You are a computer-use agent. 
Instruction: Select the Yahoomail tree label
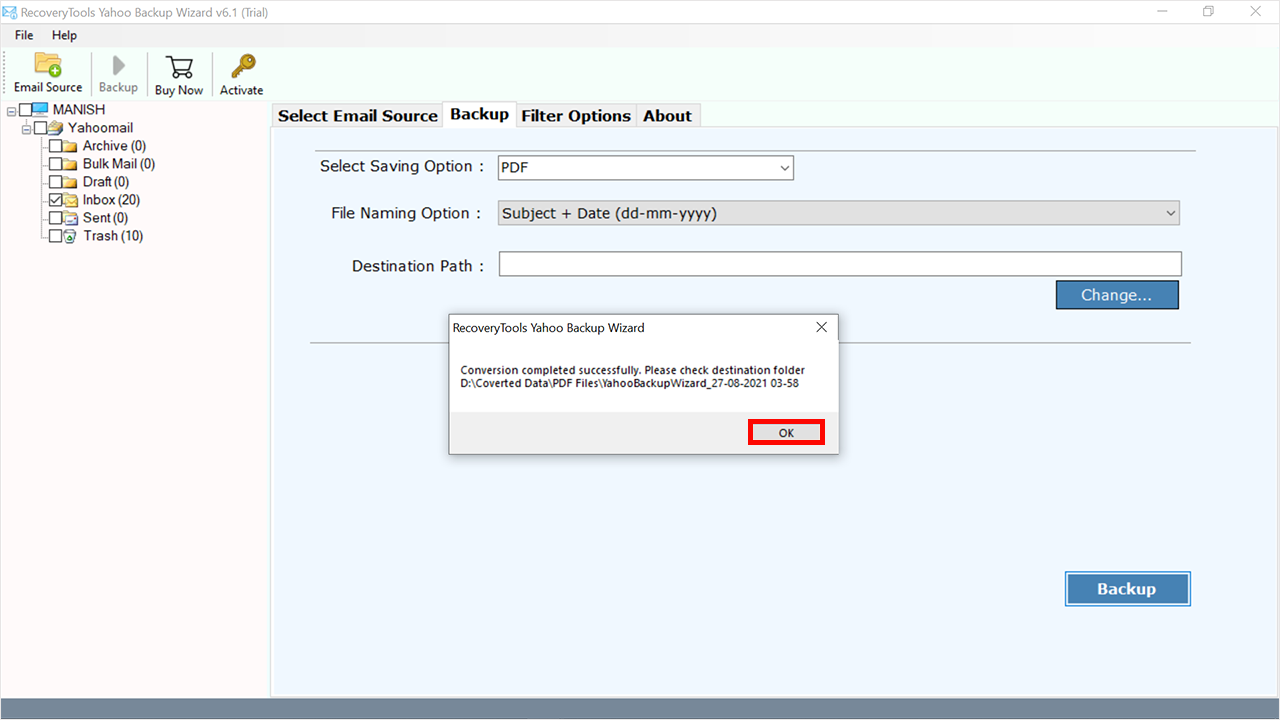pyautogui.click(x=100, y=128)
